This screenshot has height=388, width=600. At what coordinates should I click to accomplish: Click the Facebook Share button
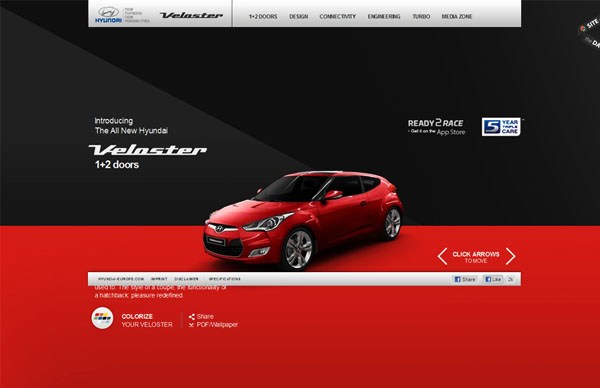pyautogui.click(x=465, y=279)
